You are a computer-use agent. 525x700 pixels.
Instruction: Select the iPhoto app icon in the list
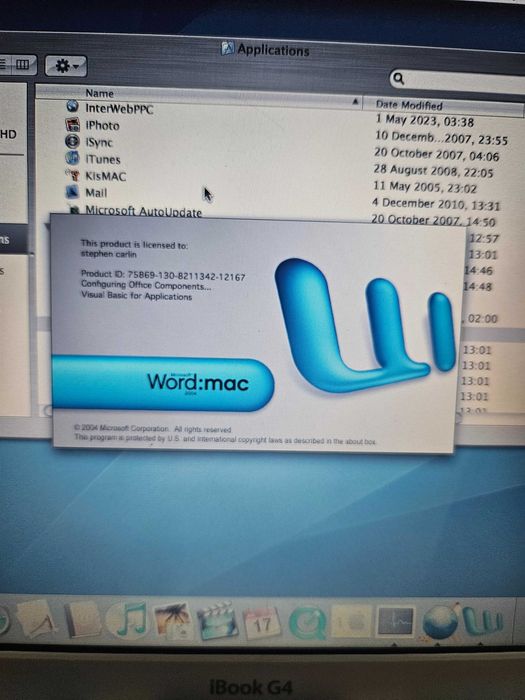72,124
